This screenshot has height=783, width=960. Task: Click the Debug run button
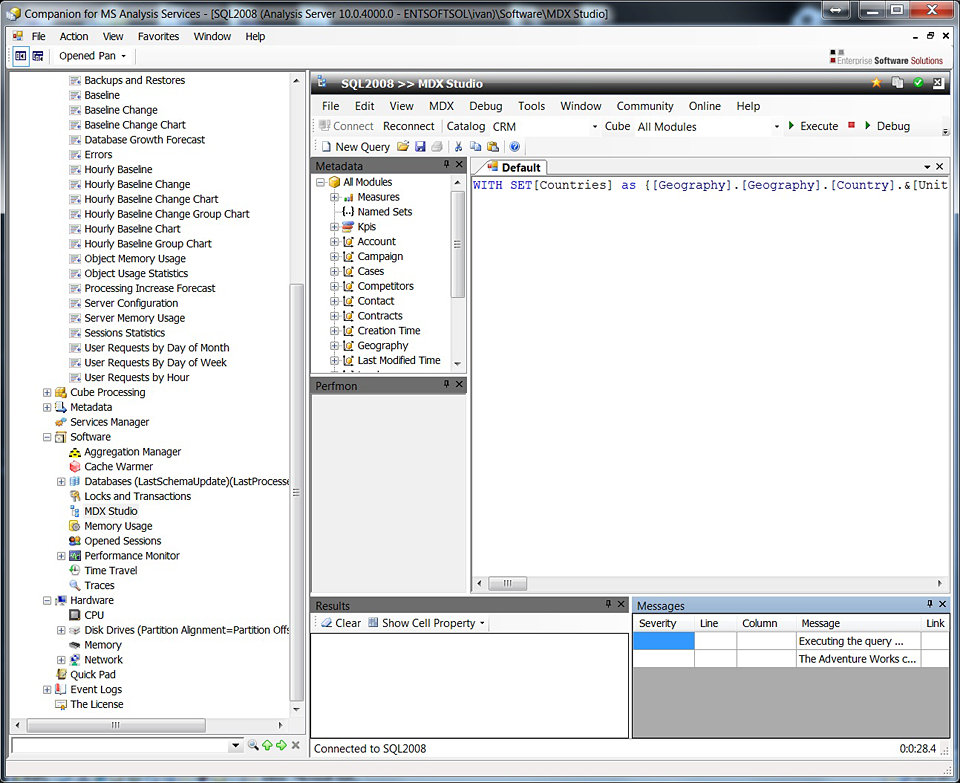[887, 126]
